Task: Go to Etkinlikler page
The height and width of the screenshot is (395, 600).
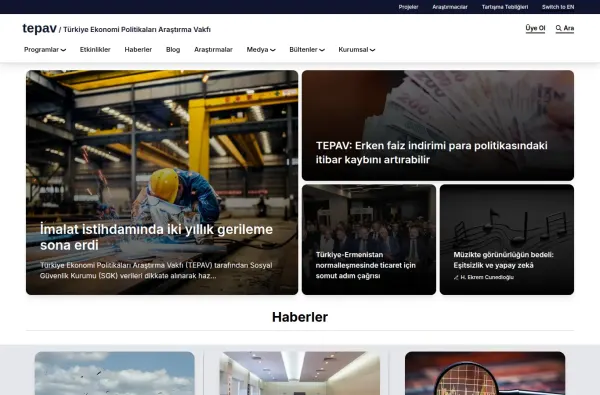Action: tap(95, 50)
